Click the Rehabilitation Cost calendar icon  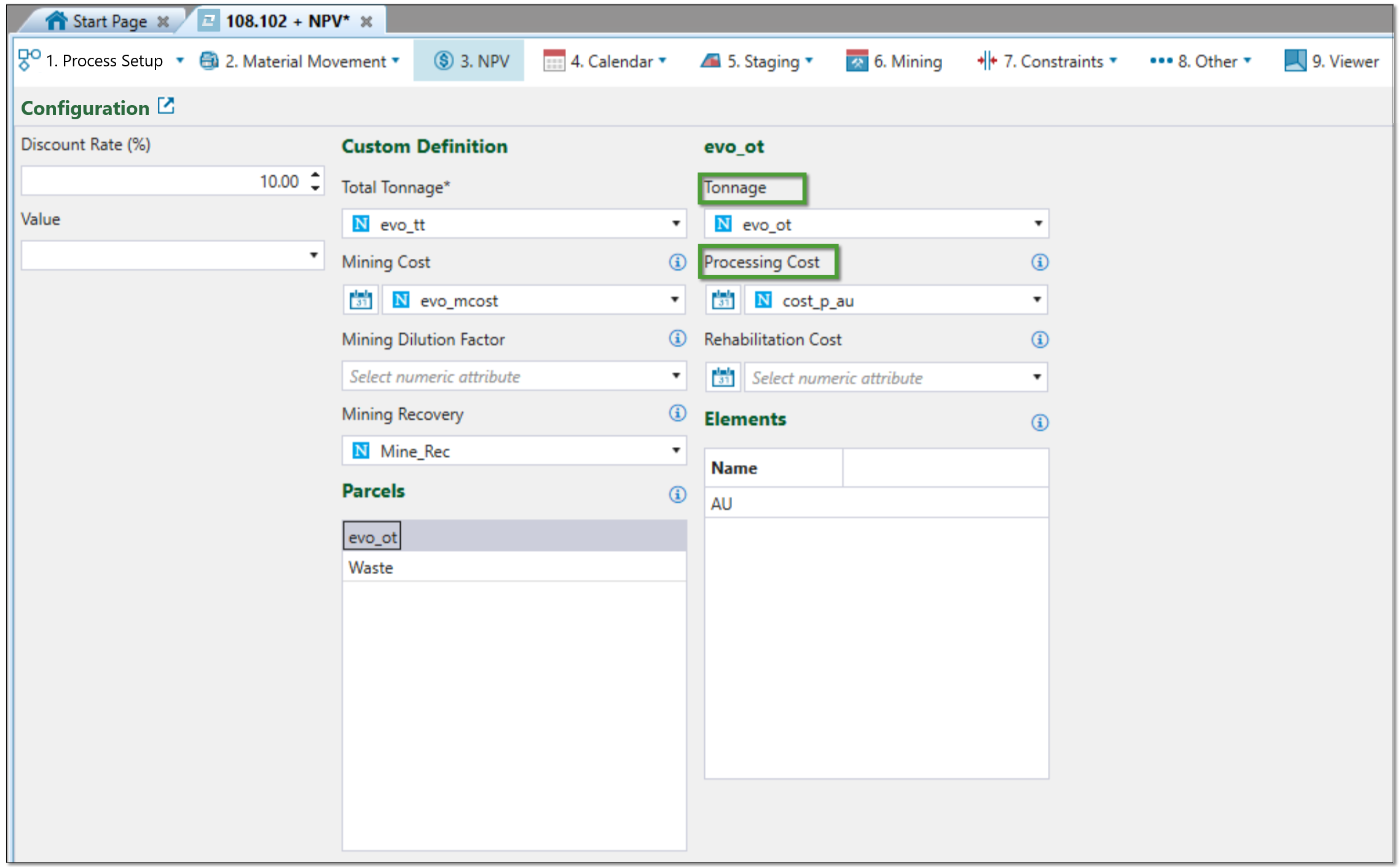723,377
